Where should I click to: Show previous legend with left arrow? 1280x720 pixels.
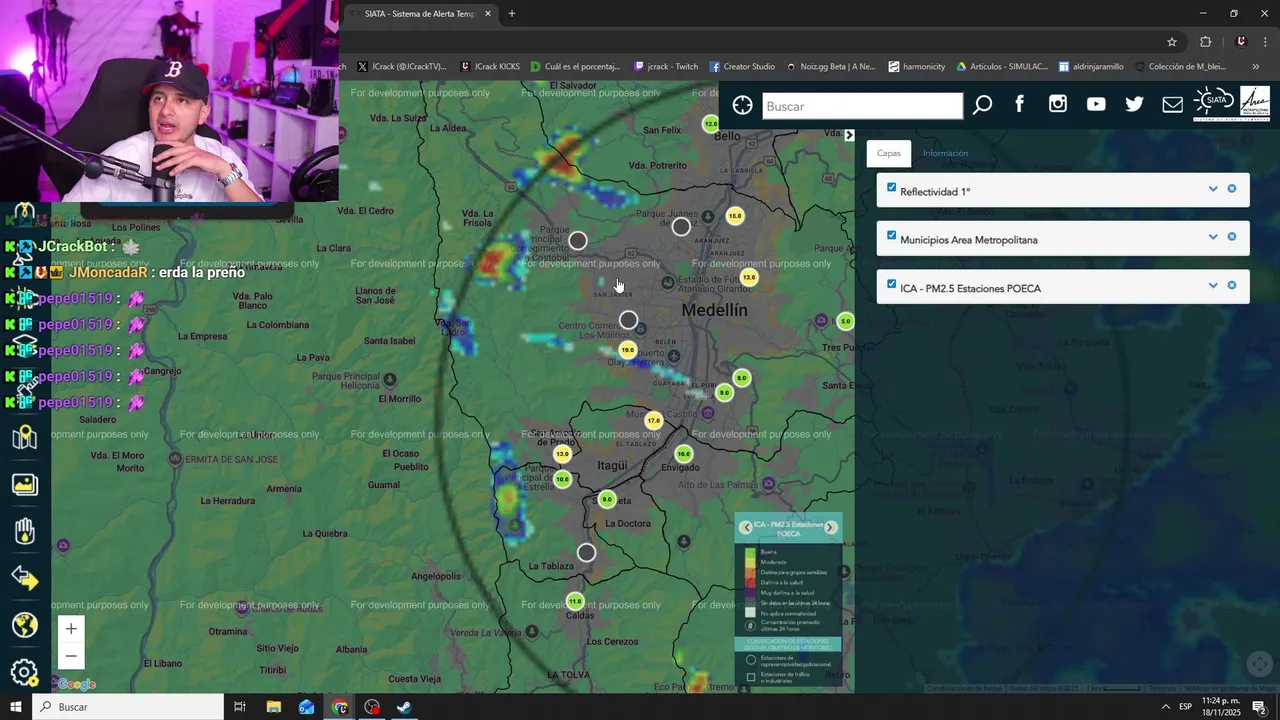click(746, 527)
